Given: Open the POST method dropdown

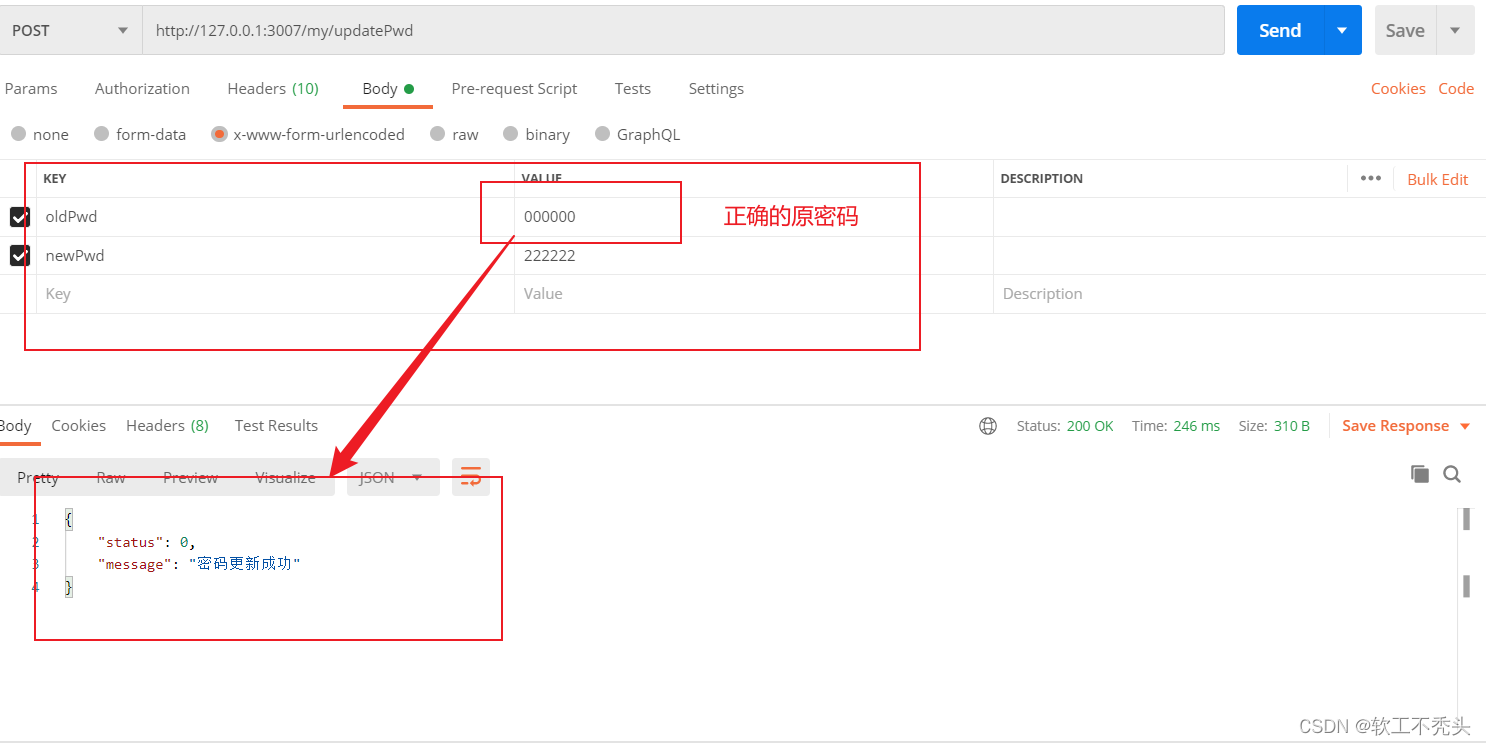Looking at the screenshot, I should [x=69, y=30].
